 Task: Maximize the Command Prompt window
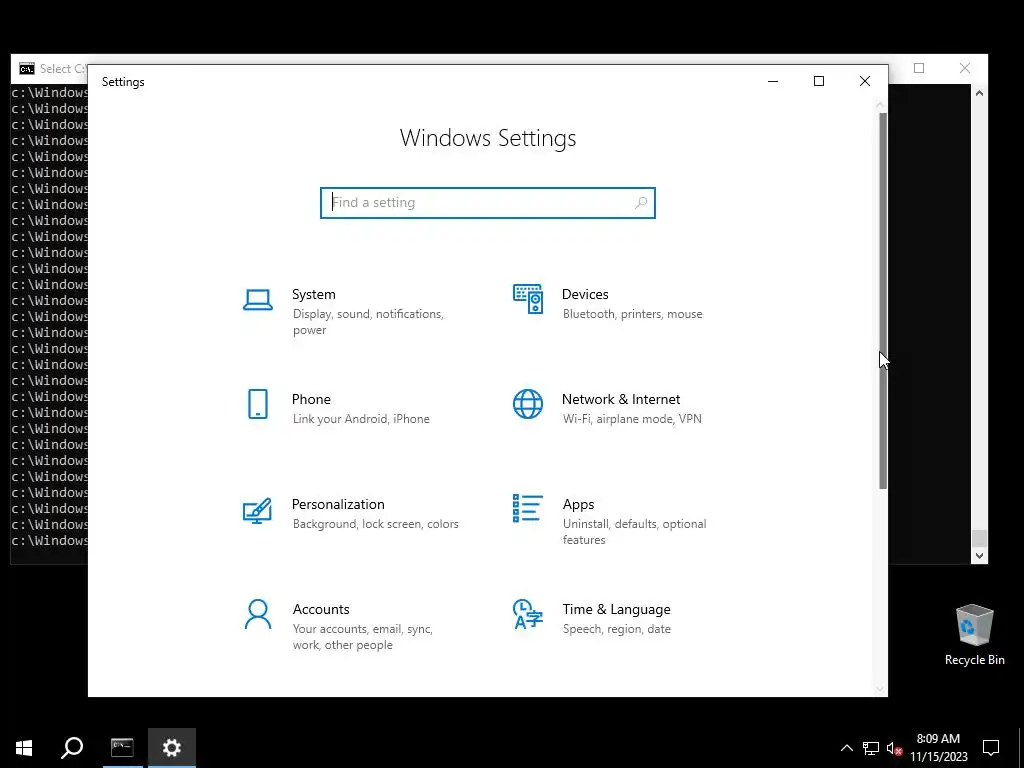pyautogui.click(x=919, y=68)
